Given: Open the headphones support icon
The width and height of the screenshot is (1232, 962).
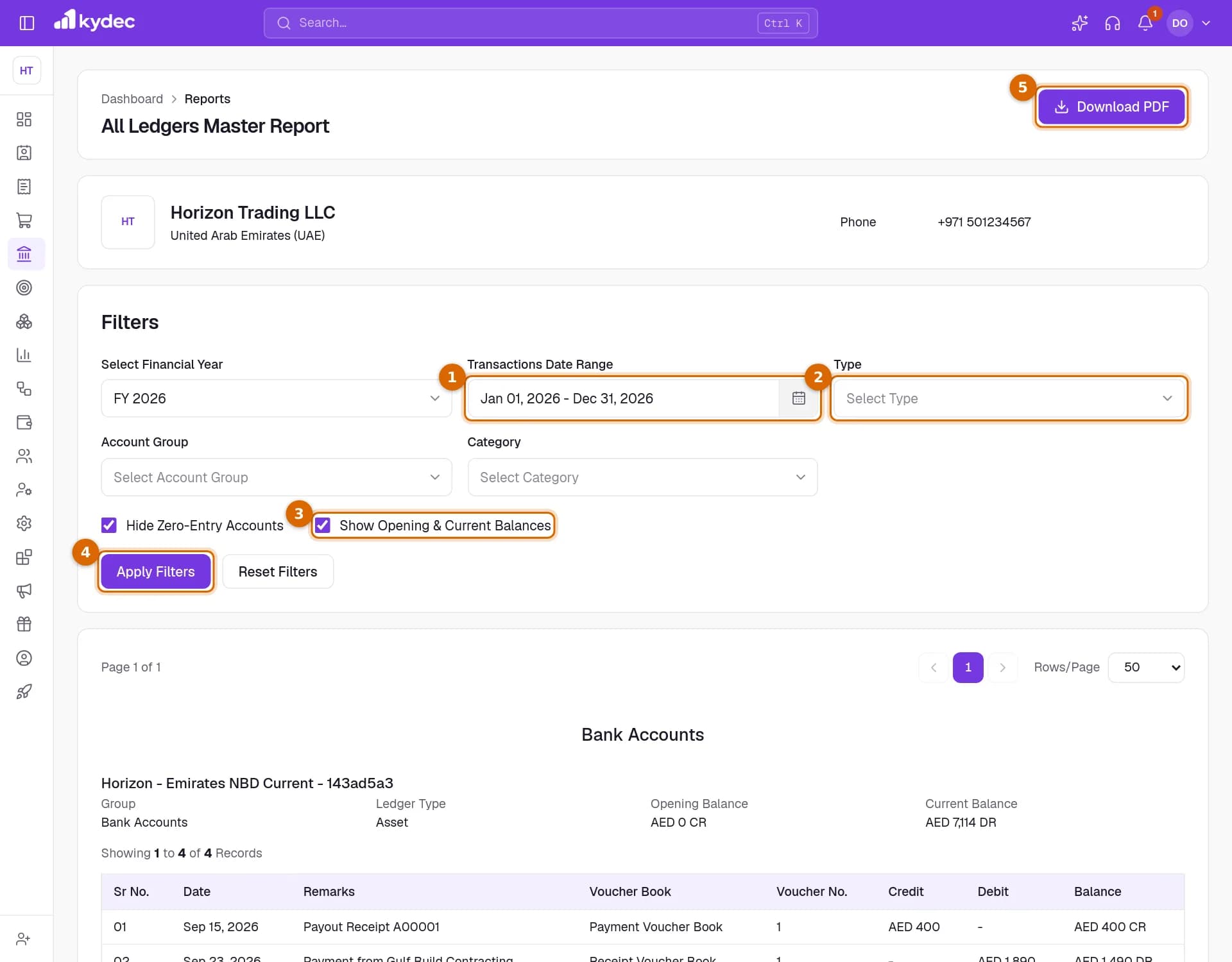Looking at the screenshot, I should (x=1112, y=23).
